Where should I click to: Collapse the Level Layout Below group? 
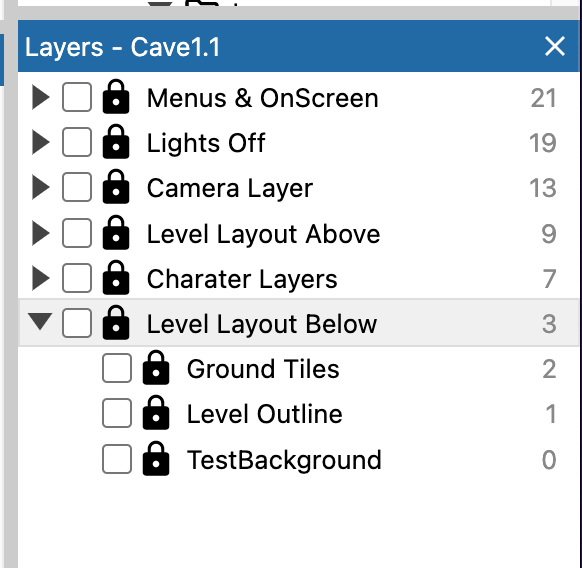click(40, 321)
